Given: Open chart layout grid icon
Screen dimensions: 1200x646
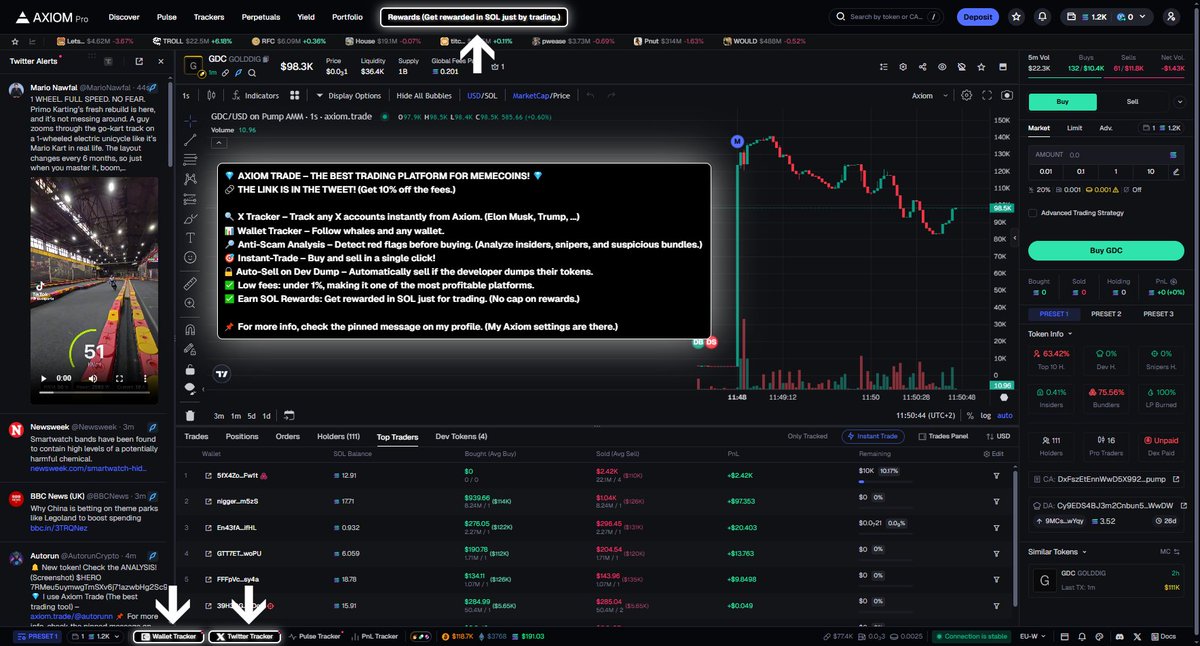Looking at the screenshot, I should [x=295, y=96].
